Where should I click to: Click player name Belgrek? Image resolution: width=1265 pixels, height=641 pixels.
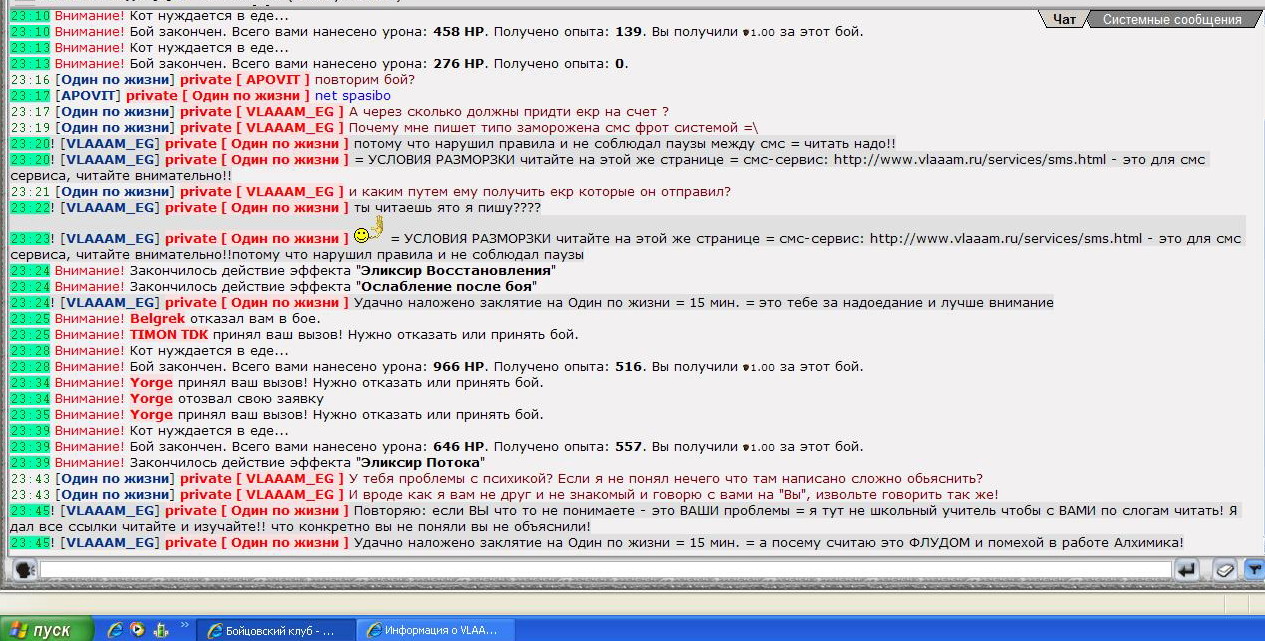tap(158, 319)
